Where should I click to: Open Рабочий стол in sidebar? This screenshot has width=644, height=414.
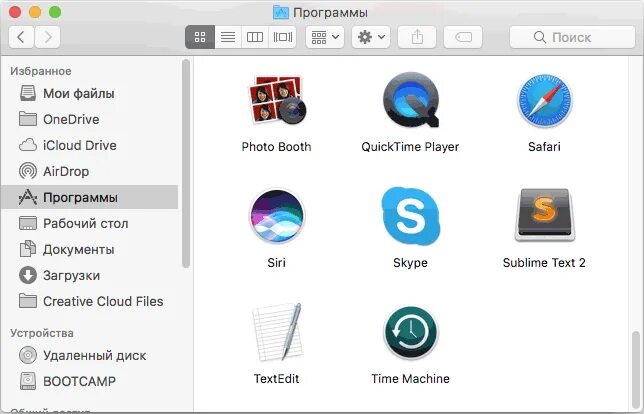click(x=90, y=223)
